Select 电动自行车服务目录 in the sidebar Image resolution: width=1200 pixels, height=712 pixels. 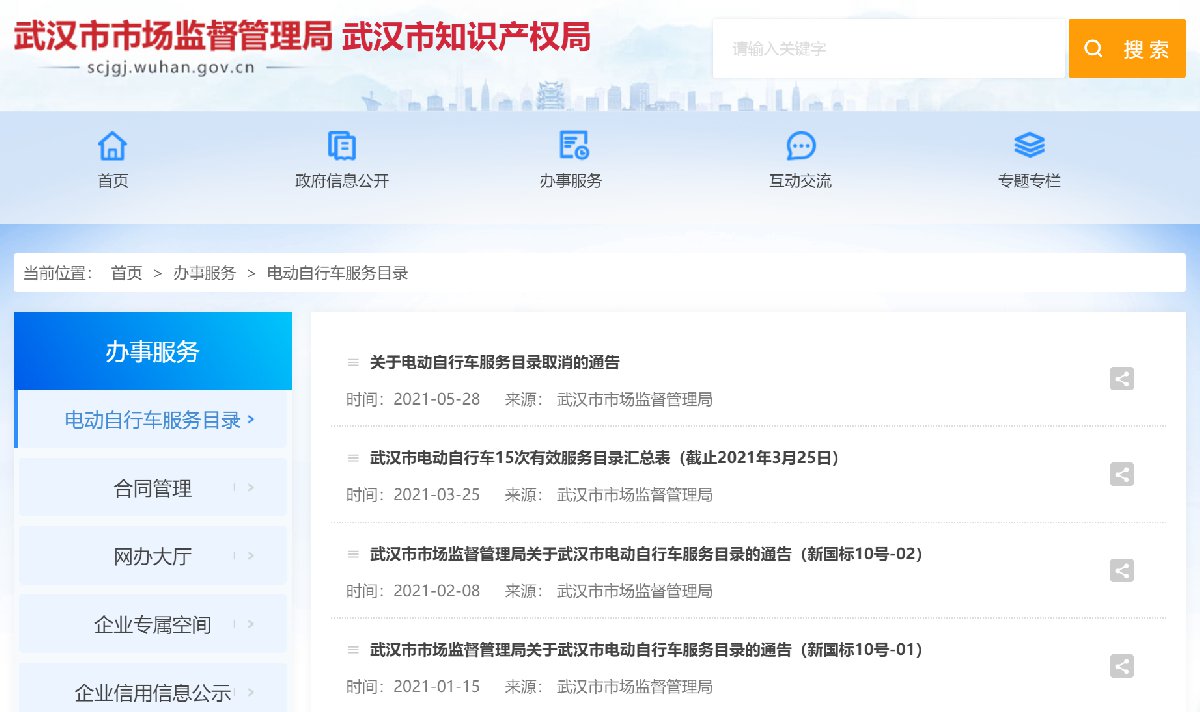pos(153,420)
